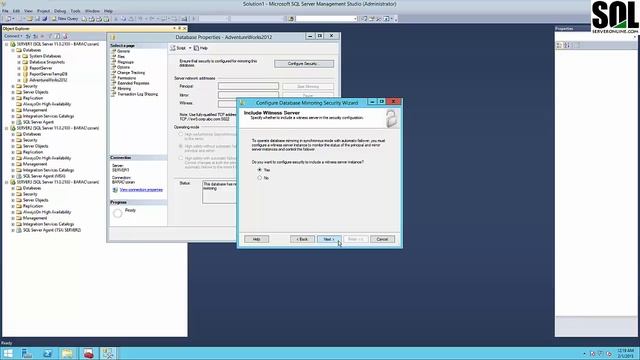
Task: Open the File menu
Action: [x=5, y=11]
